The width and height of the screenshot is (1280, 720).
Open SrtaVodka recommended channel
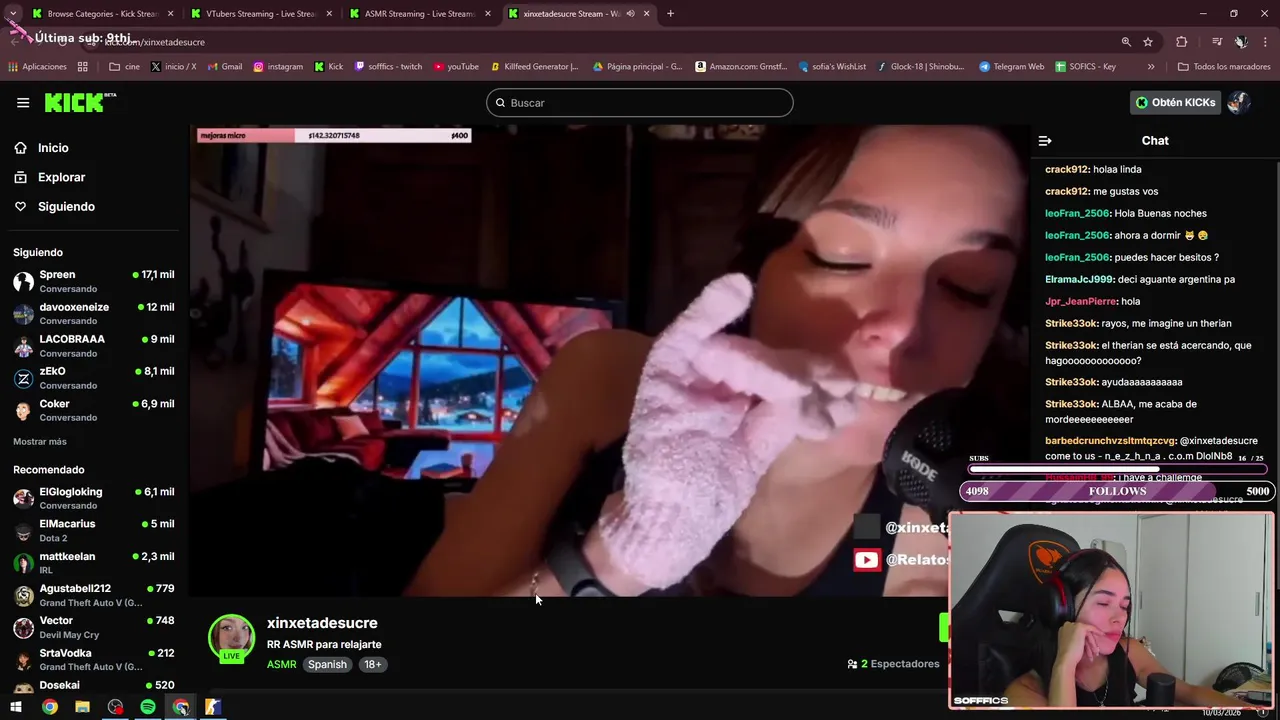click(94, 659)
